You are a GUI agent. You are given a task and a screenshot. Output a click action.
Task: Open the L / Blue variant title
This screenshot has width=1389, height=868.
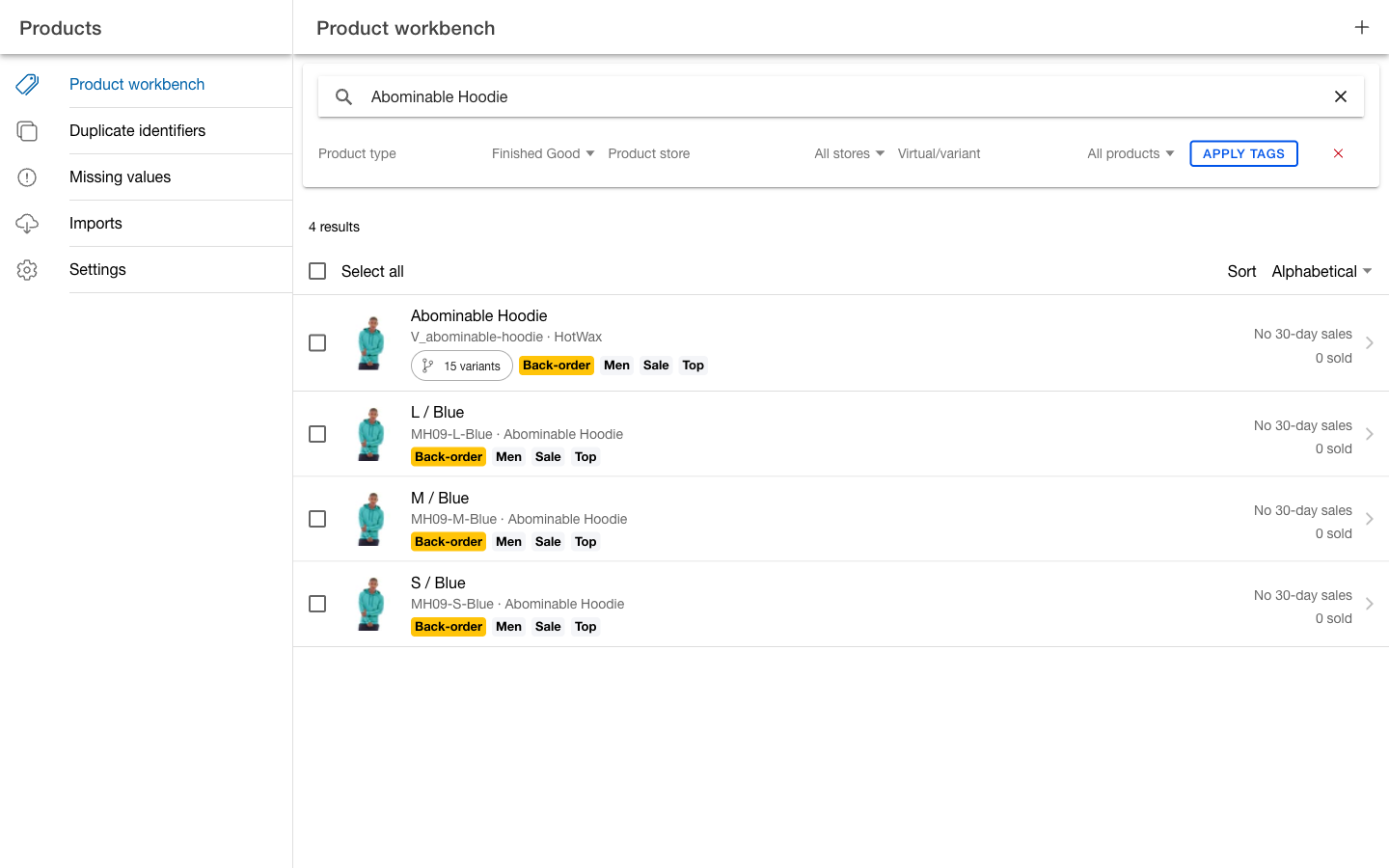click(437, 412)
